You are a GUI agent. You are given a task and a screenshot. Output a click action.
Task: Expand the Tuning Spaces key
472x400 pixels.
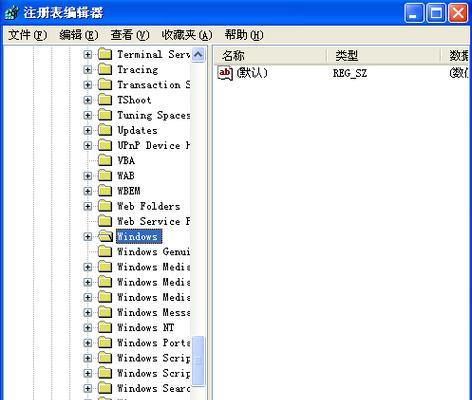[87, 115]
